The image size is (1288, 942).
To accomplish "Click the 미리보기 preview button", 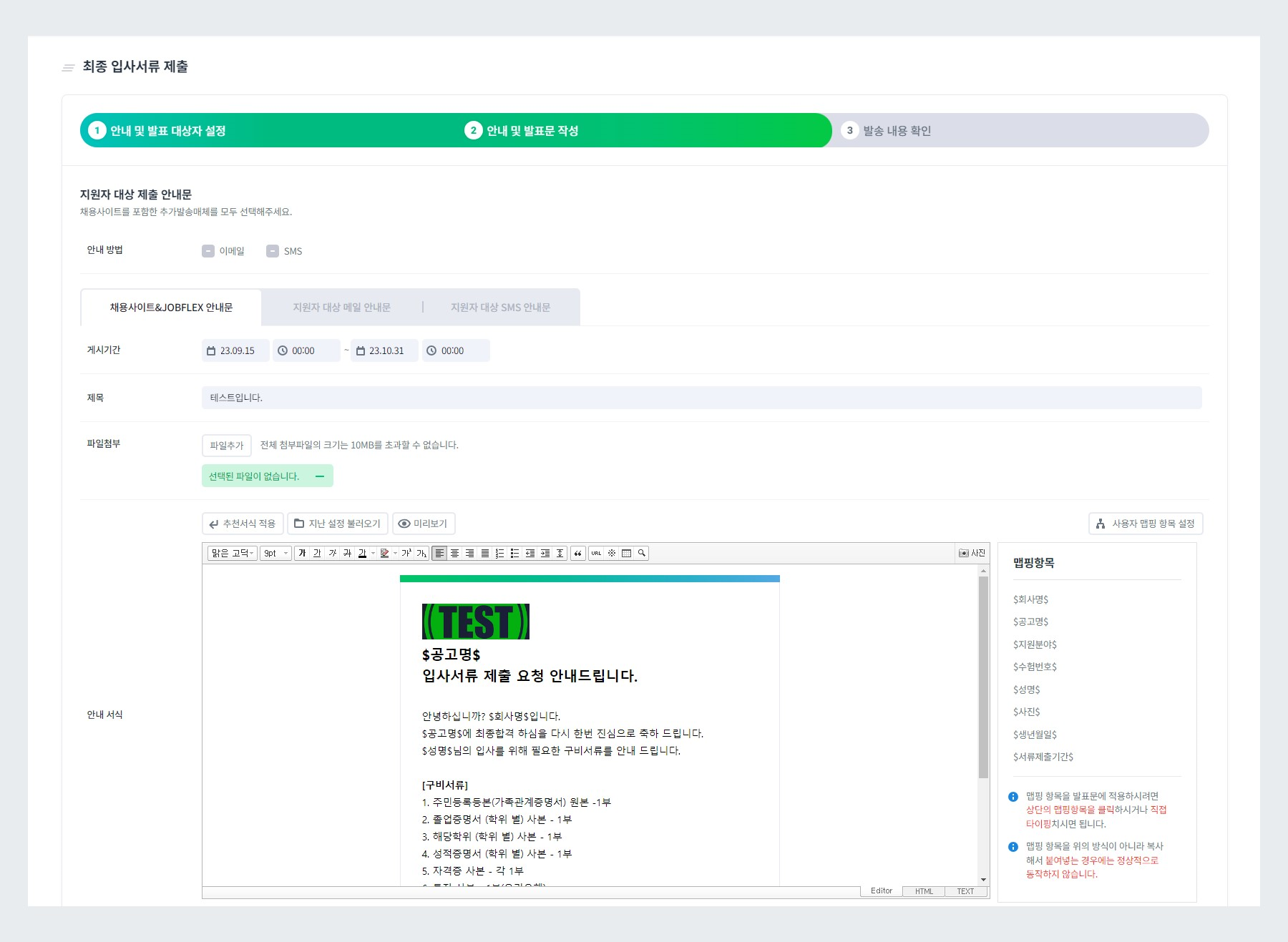I will pyautogui.click(x=425, y=524).
